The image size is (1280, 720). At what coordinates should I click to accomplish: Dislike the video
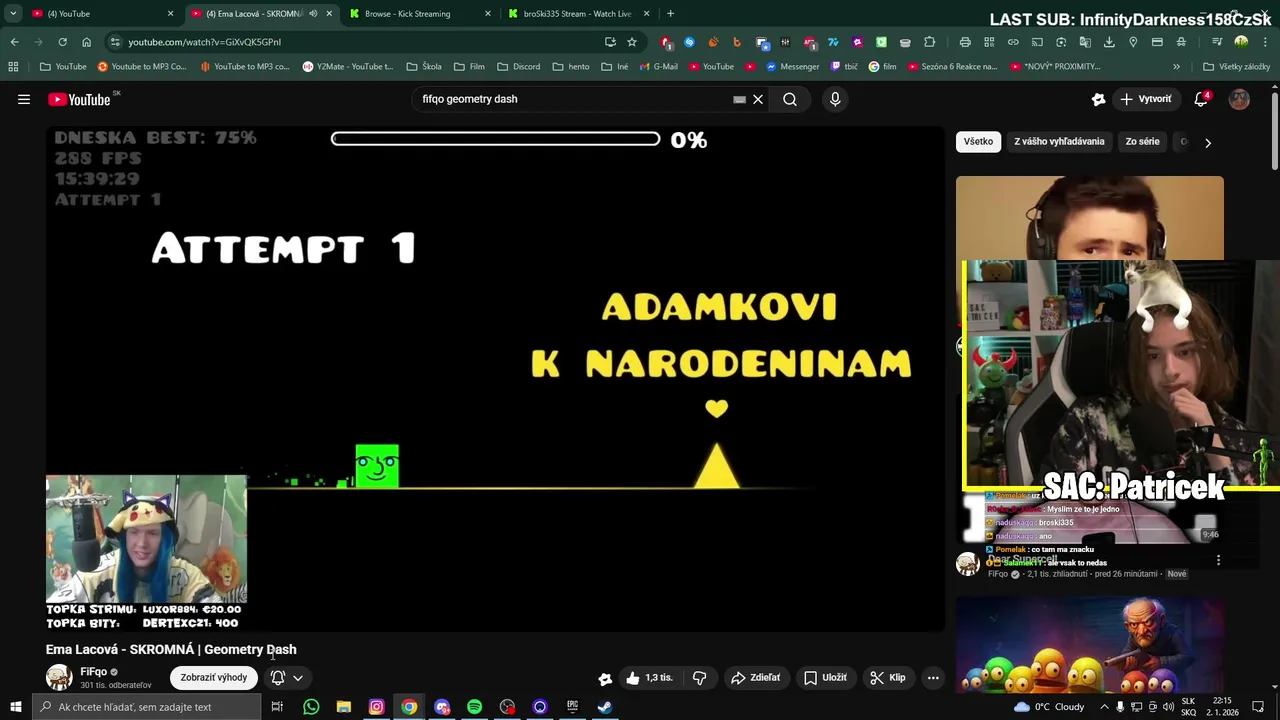(699, 677)
